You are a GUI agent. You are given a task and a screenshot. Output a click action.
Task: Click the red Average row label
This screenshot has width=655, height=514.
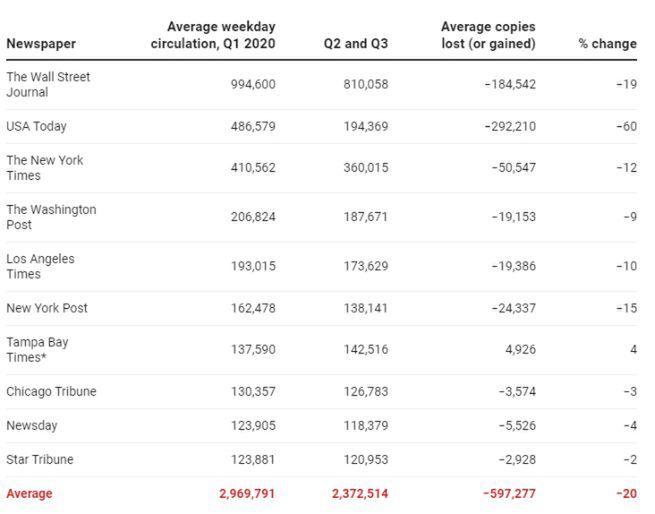click(x=29, y=494)
